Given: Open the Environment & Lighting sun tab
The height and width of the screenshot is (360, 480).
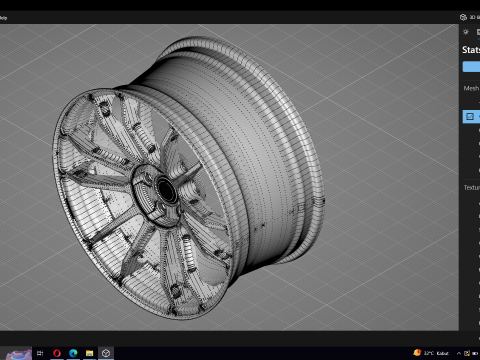Looking at the screenshot, I should [466, 32].
